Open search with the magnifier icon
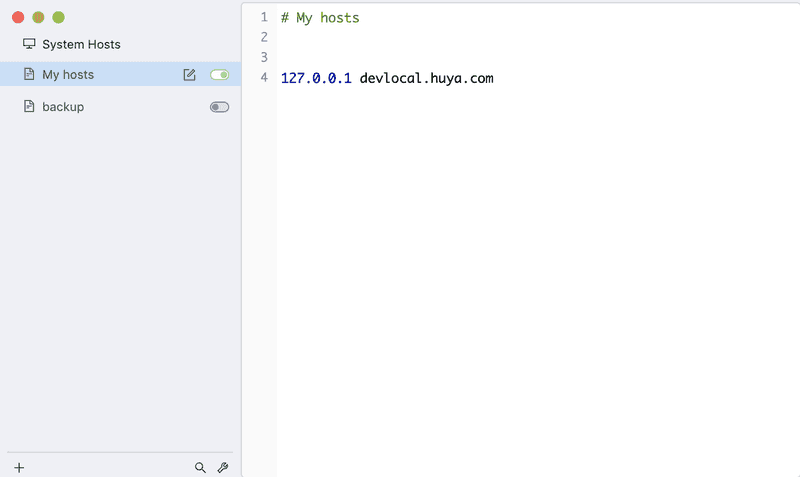This screenshot has width=800, height=477. point(200,467)
